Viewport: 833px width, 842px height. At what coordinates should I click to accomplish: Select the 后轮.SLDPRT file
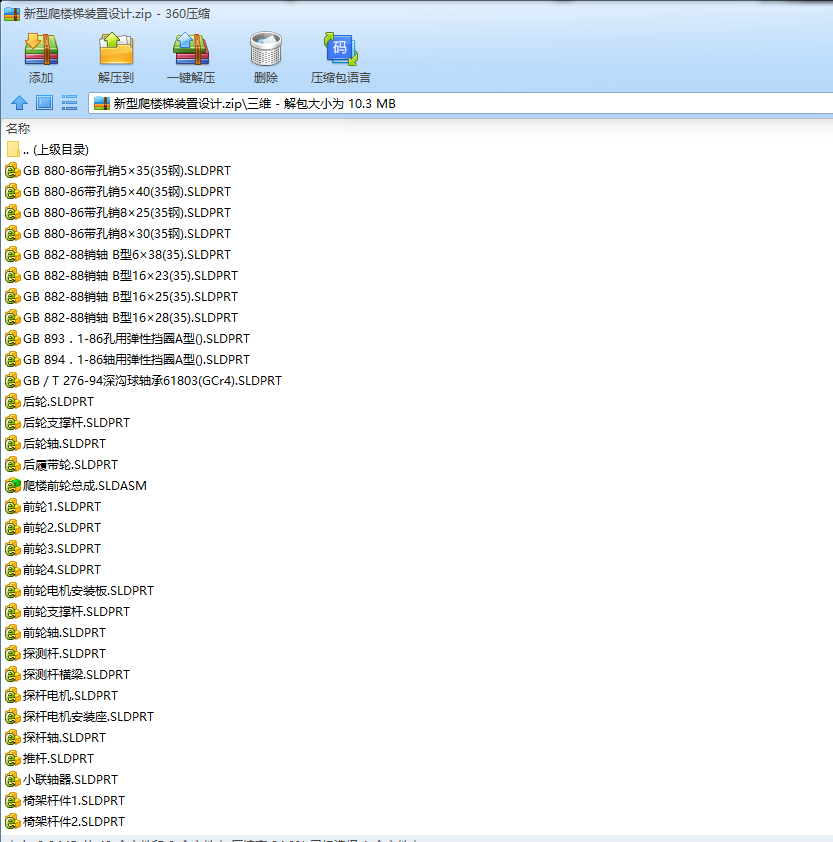(x=49, y=401)
